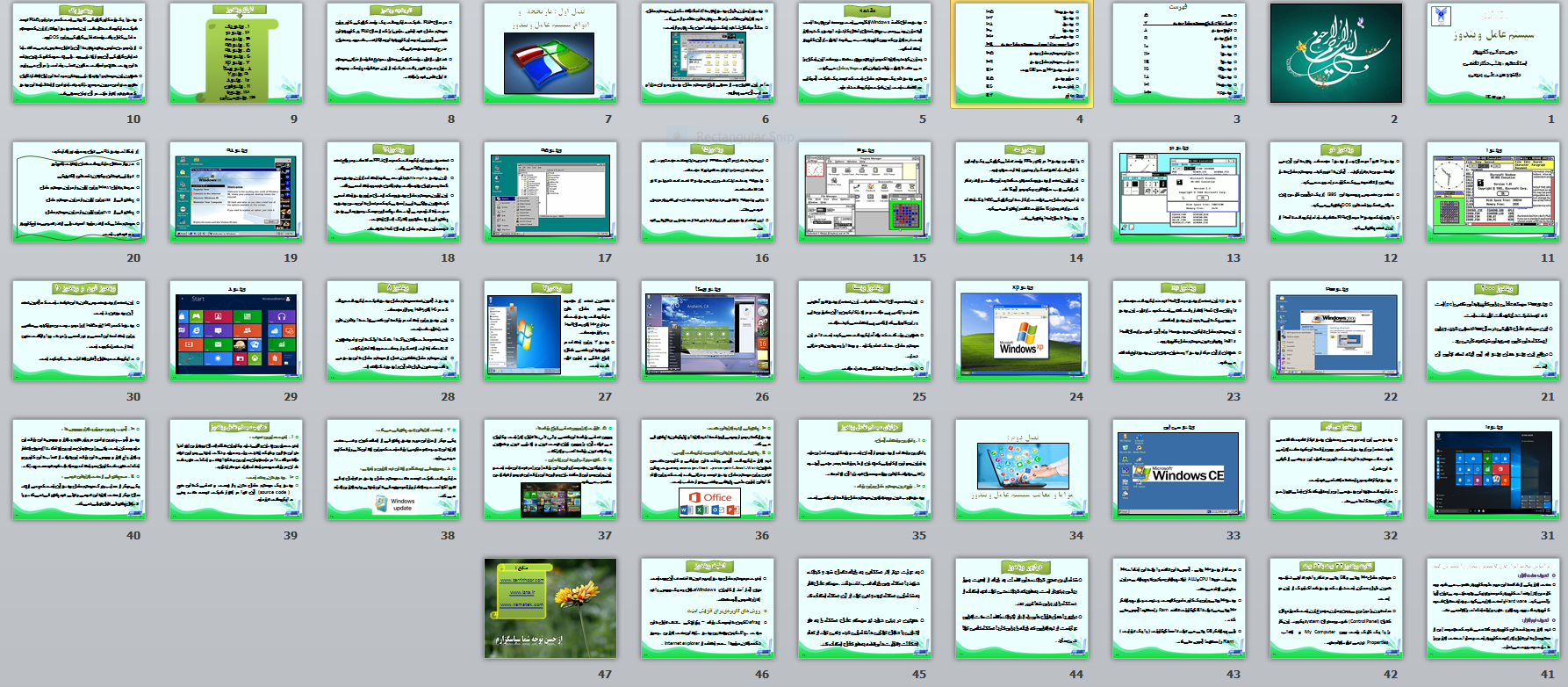This screenshot has height=687, width=1568.
Task: Select slide 11 showing the clock screenshot
Action: (x=1492, y=192)
